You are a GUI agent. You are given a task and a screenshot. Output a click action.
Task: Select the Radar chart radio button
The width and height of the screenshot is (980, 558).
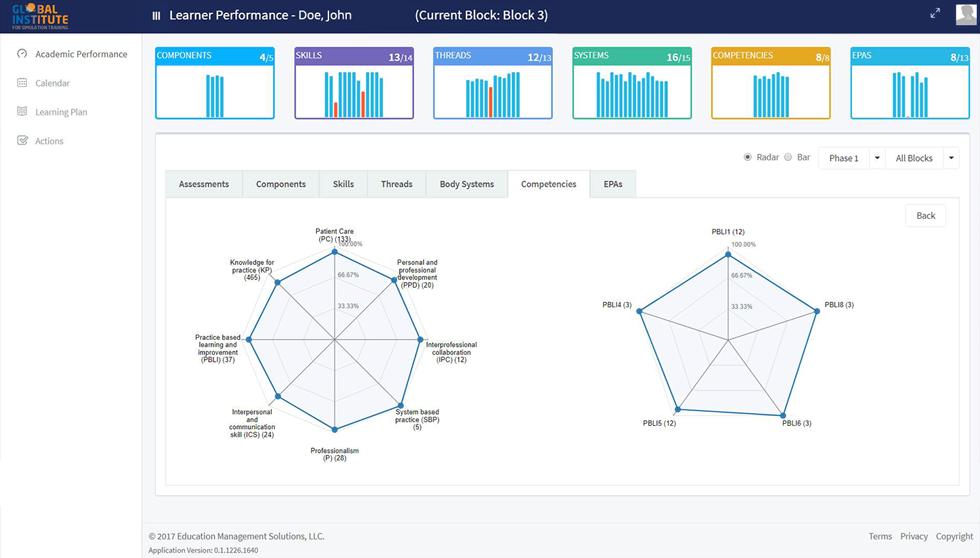tap(748, 158)
